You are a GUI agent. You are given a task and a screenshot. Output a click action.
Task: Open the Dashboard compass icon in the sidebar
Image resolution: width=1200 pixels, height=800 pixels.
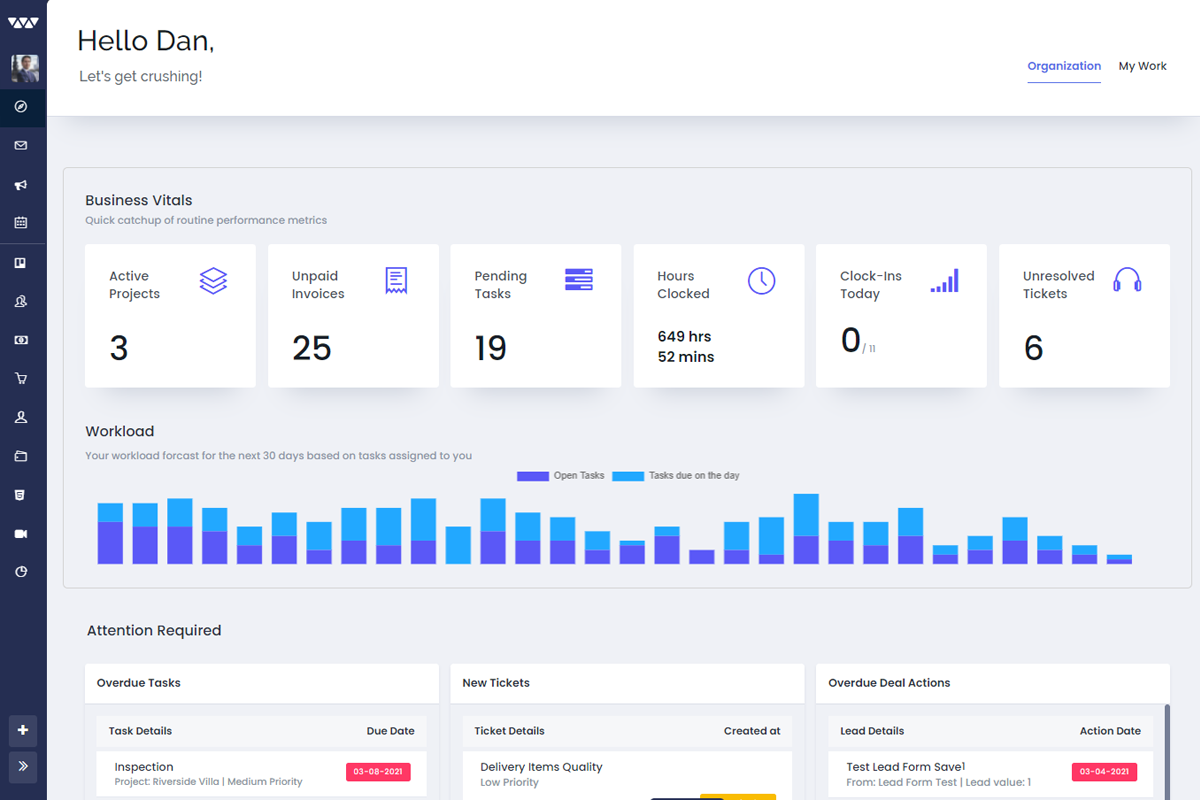tap(23, 107)
